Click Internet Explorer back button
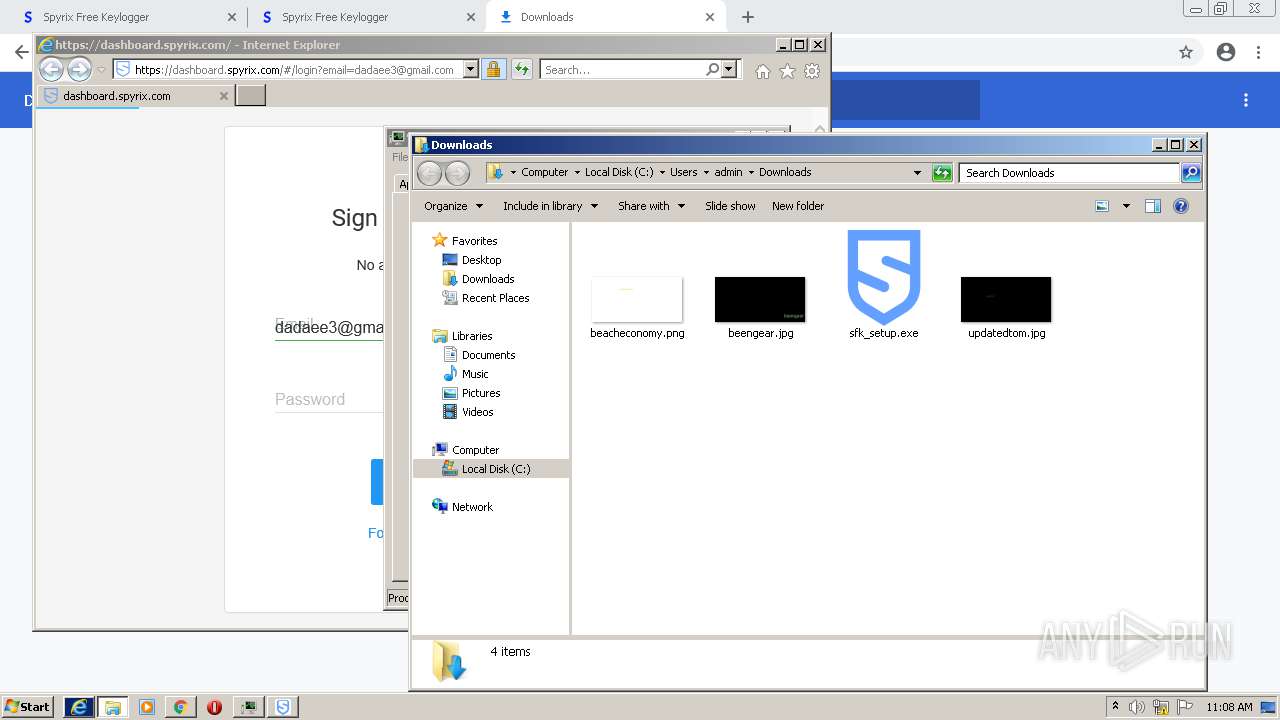The width and height of the screenshot is (1280, 720). [52, 69]
